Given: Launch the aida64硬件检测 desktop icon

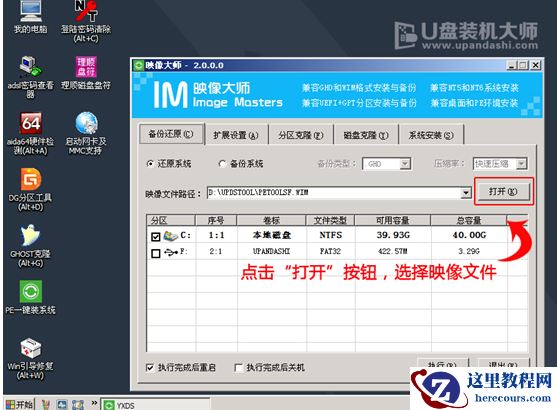Looking at the screenshot, I should [x=31, y=133].
